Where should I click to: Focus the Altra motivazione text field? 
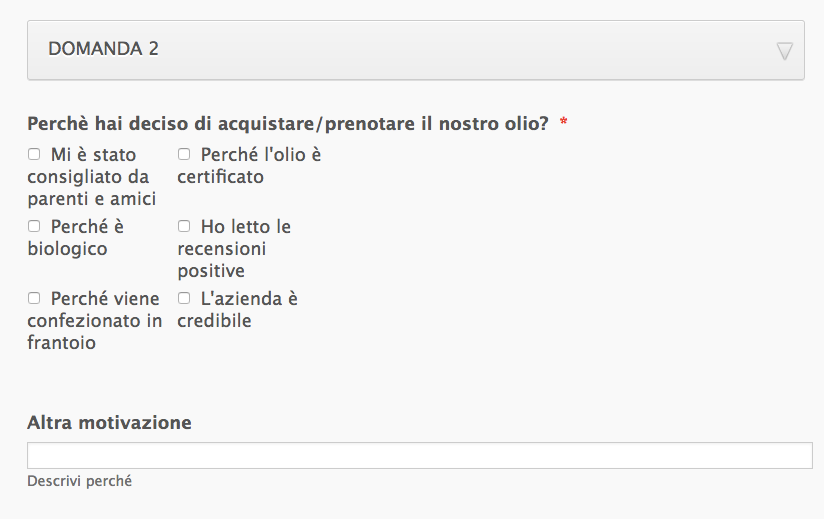(x=419, y=456)
